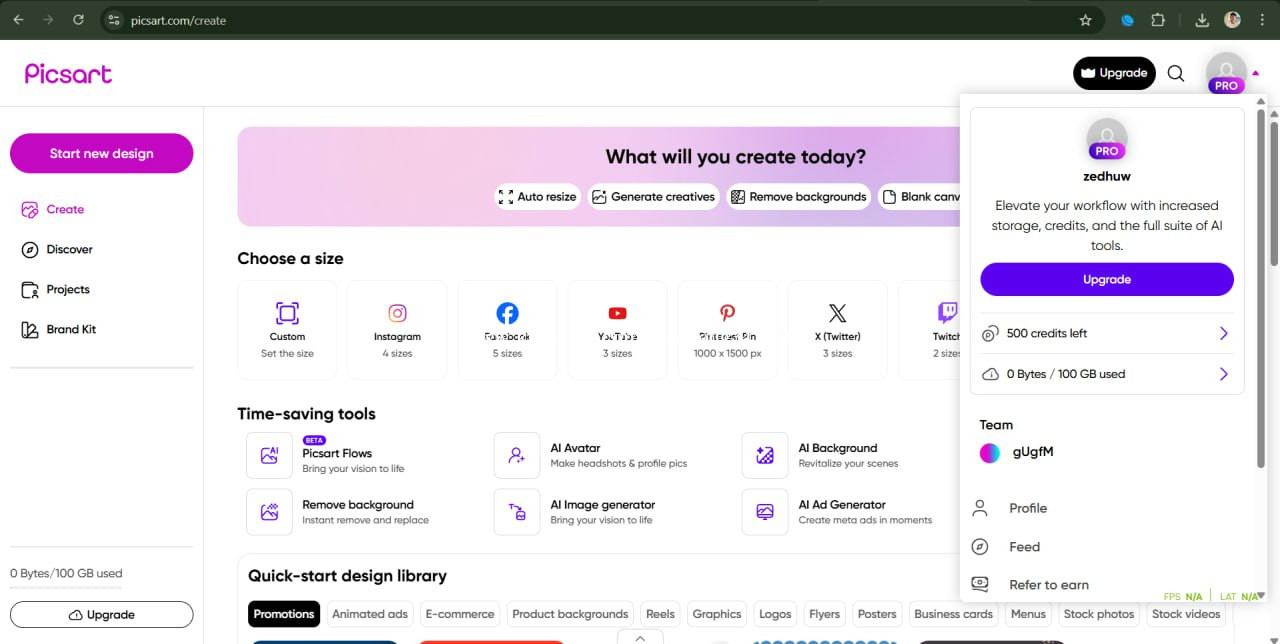Open Profile from the account menu
The height and width of the screenshot is (644, 1280).
1027,508
